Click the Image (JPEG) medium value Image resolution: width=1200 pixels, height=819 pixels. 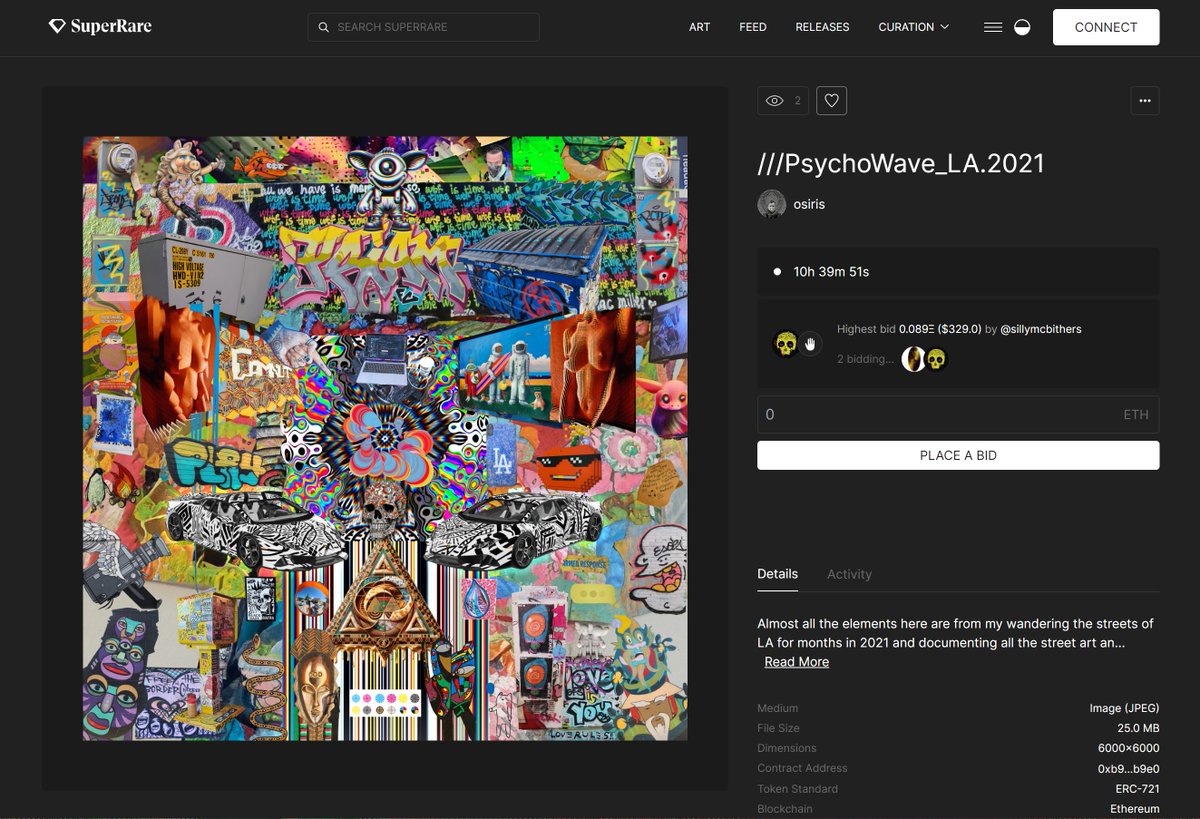[1125, 708]
